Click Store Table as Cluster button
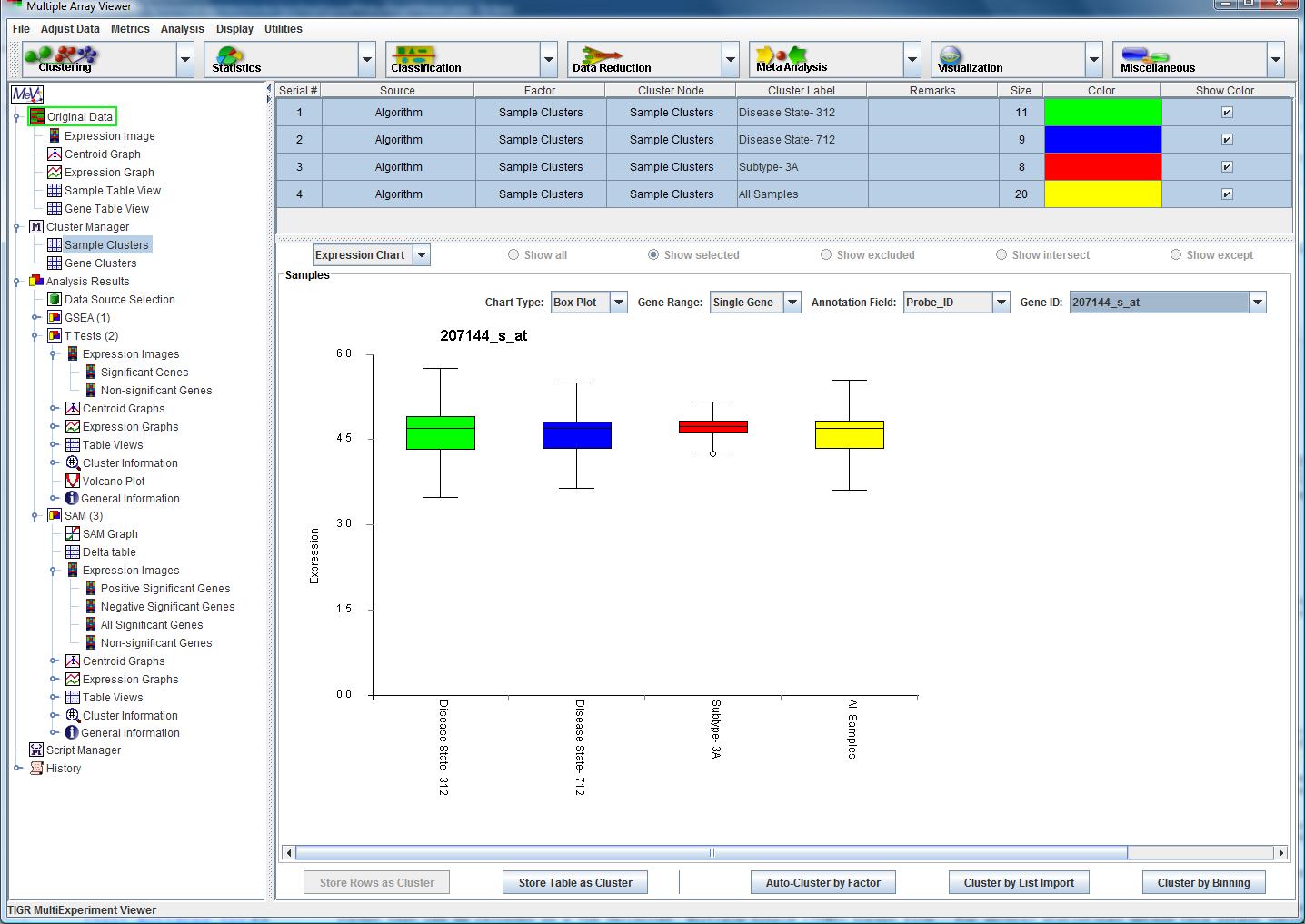This screenshot has width=1305, height=924. [x=574, y=882]
